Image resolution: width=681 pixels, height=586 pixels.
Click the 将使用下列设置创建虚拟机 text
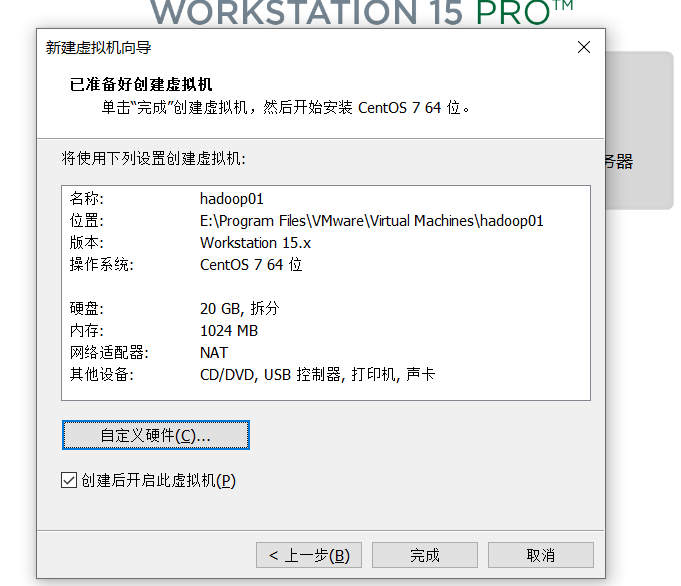pos(153,159)
